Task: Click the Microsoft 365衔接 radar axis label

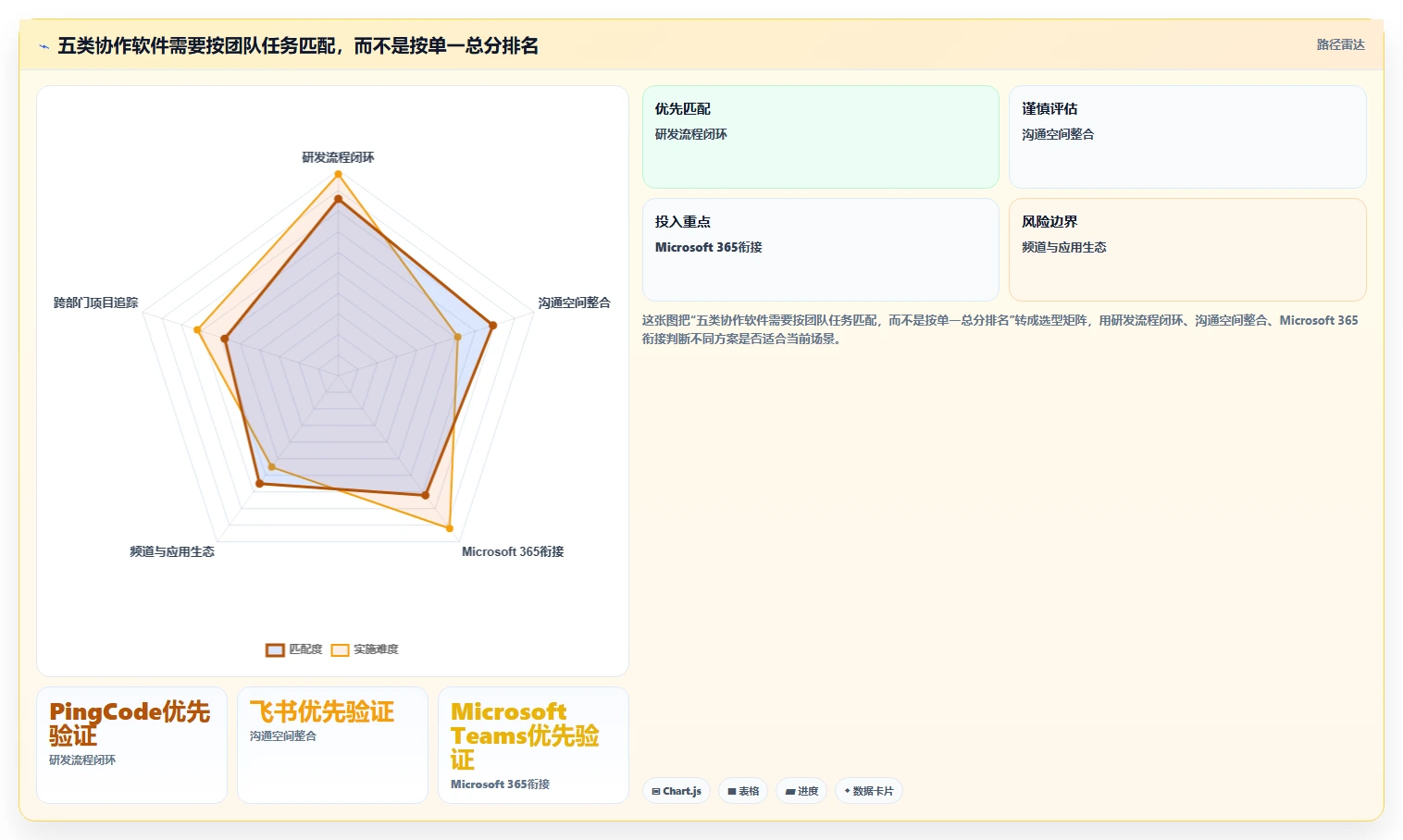Action: tap(513, 551)
